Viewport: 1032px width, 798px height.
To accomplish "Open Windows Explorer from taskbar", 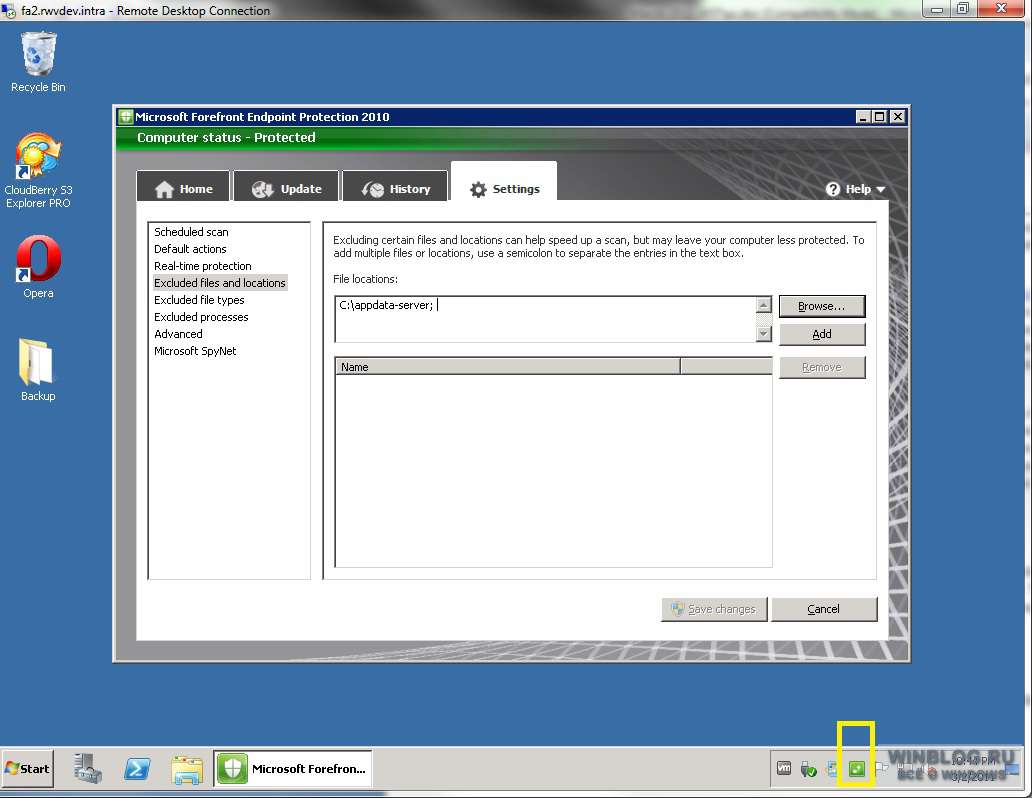I will [x=187, y=769].
